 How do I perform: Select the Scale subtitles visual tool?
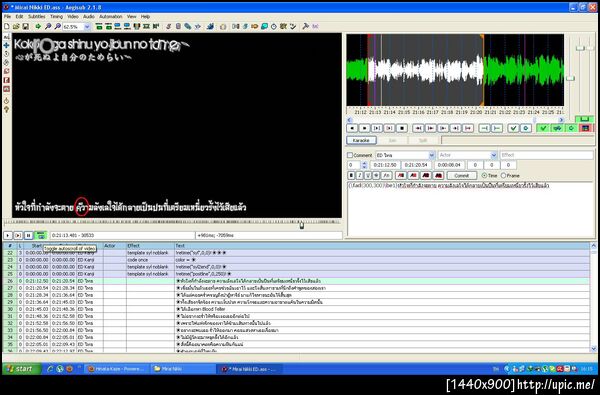click(x=7, y=71)
